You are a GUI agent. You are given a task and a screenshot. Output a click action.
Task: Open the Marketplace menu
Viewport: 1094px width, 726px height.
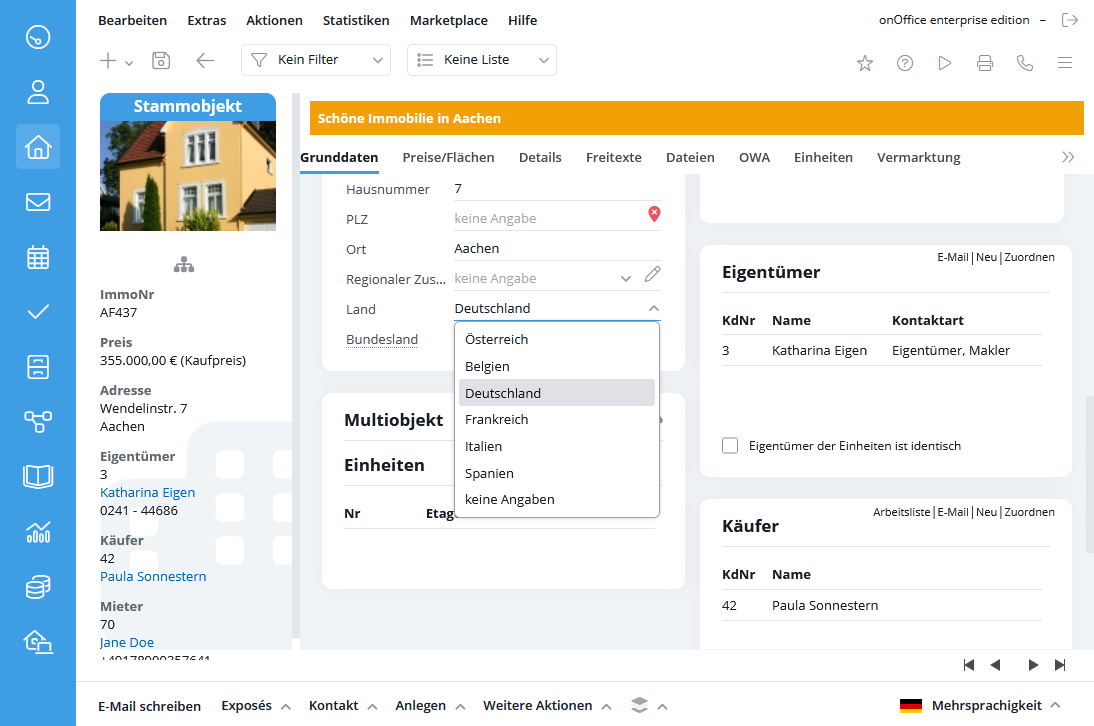pyautogui.click(x=449, y=21)
